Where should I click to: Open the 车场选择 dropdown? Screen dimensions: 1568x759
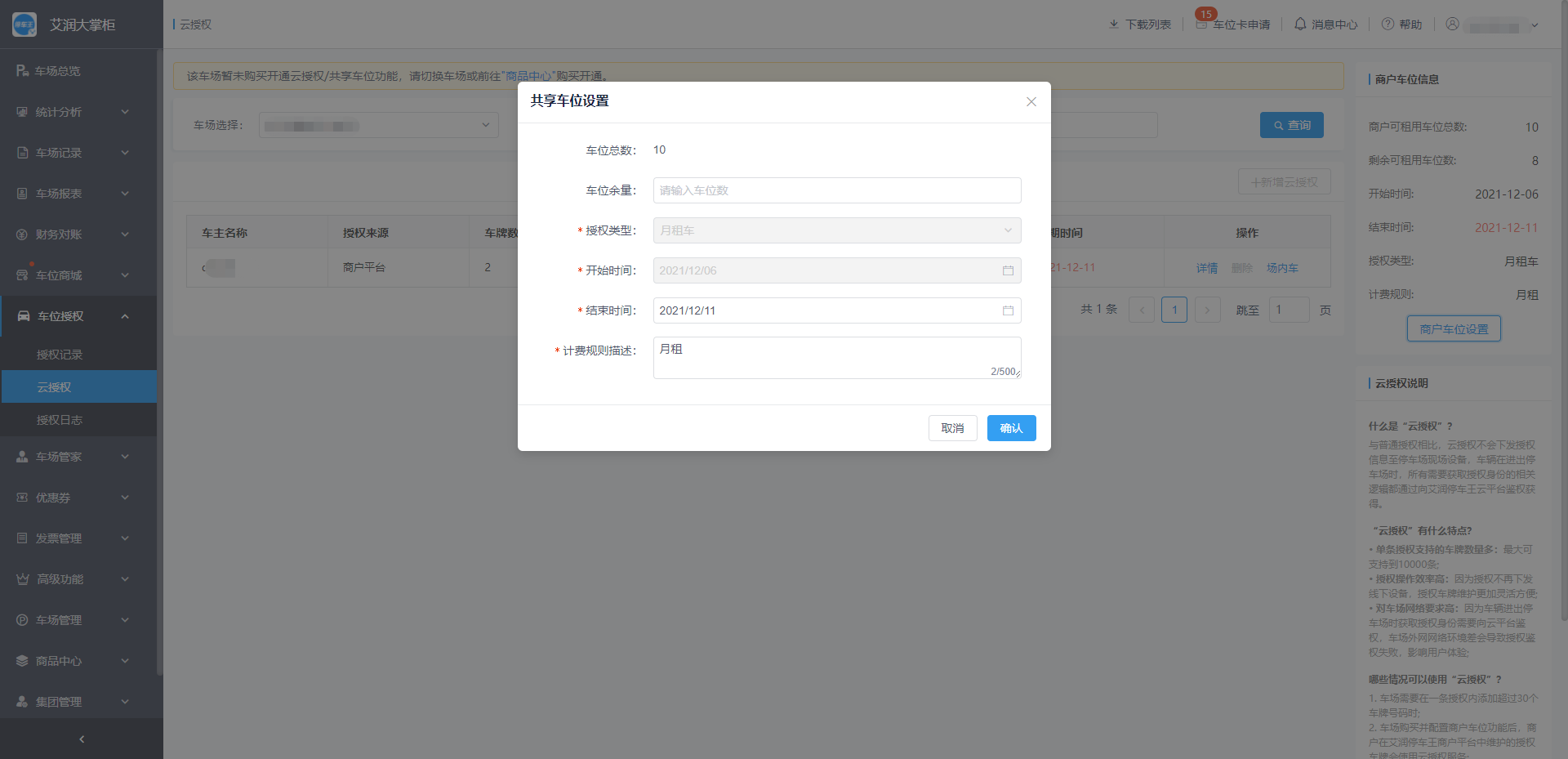click(379, 125)
